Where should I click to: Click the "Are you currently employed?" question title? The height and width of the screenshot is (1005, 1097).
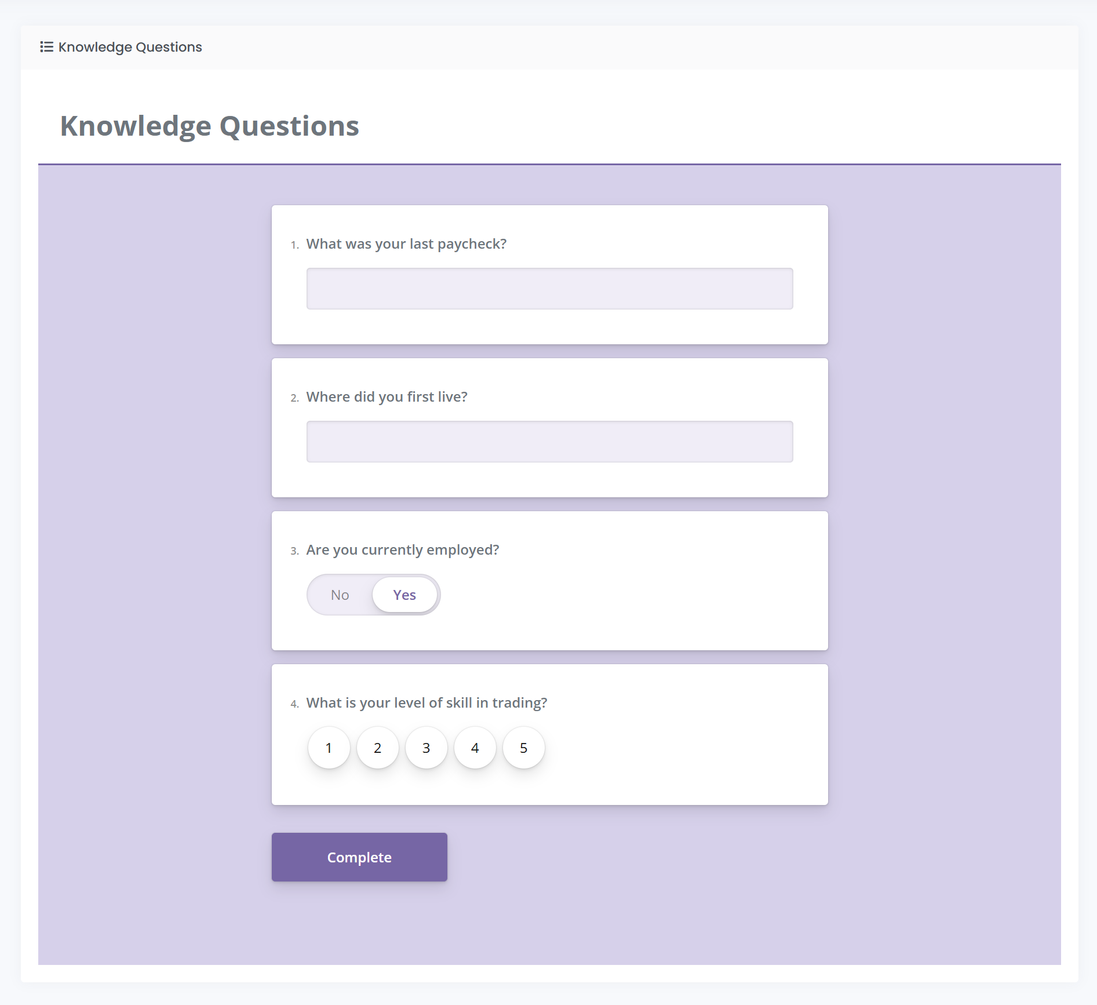pos(402,550)
